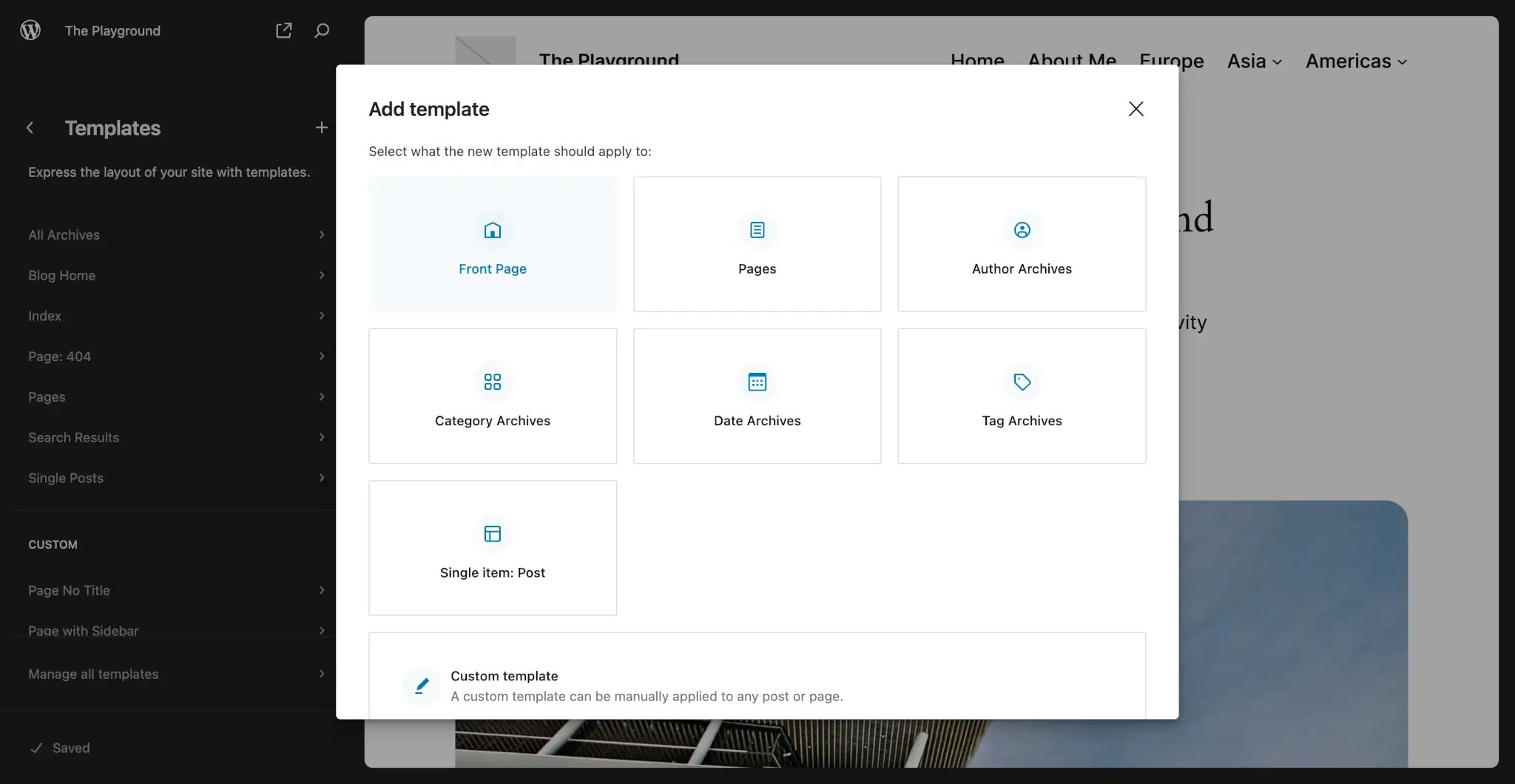
Task: Open the Americas dropdown in site preview
Action: tap(1356, 61)
